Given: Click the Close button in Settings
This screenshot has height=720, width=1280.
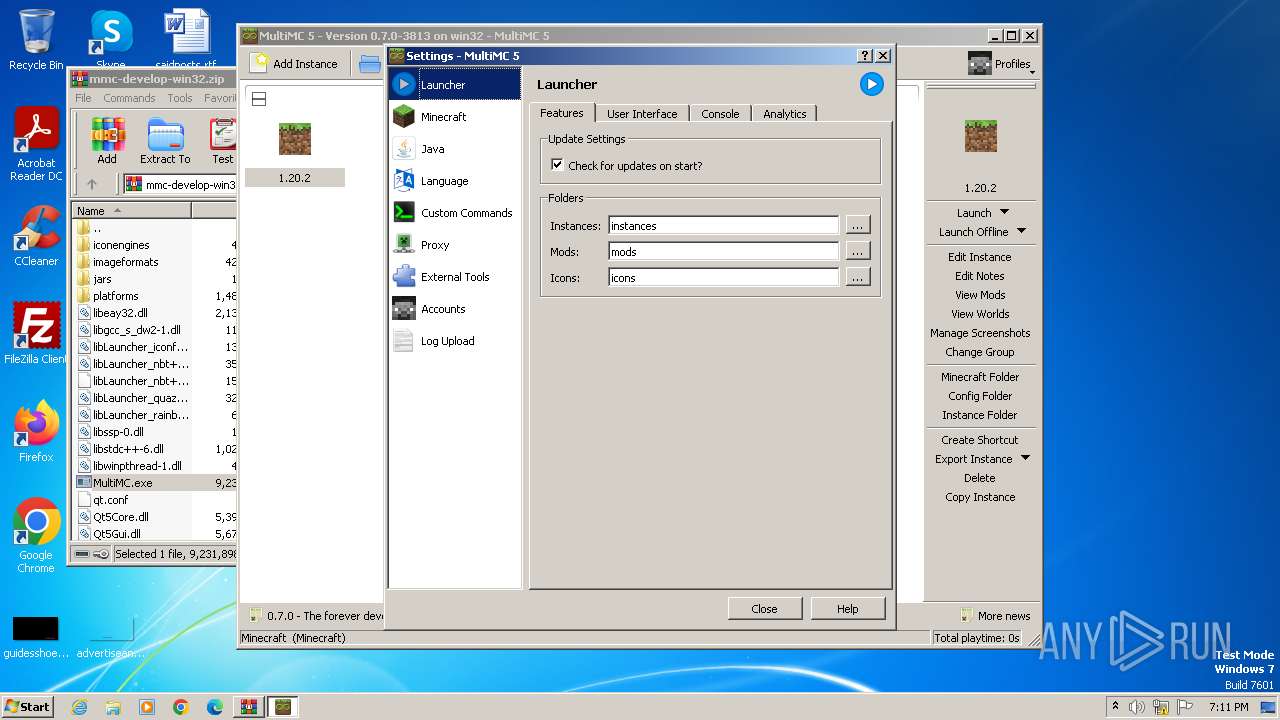Looking at the screenshot, I should tap(764, 608).
